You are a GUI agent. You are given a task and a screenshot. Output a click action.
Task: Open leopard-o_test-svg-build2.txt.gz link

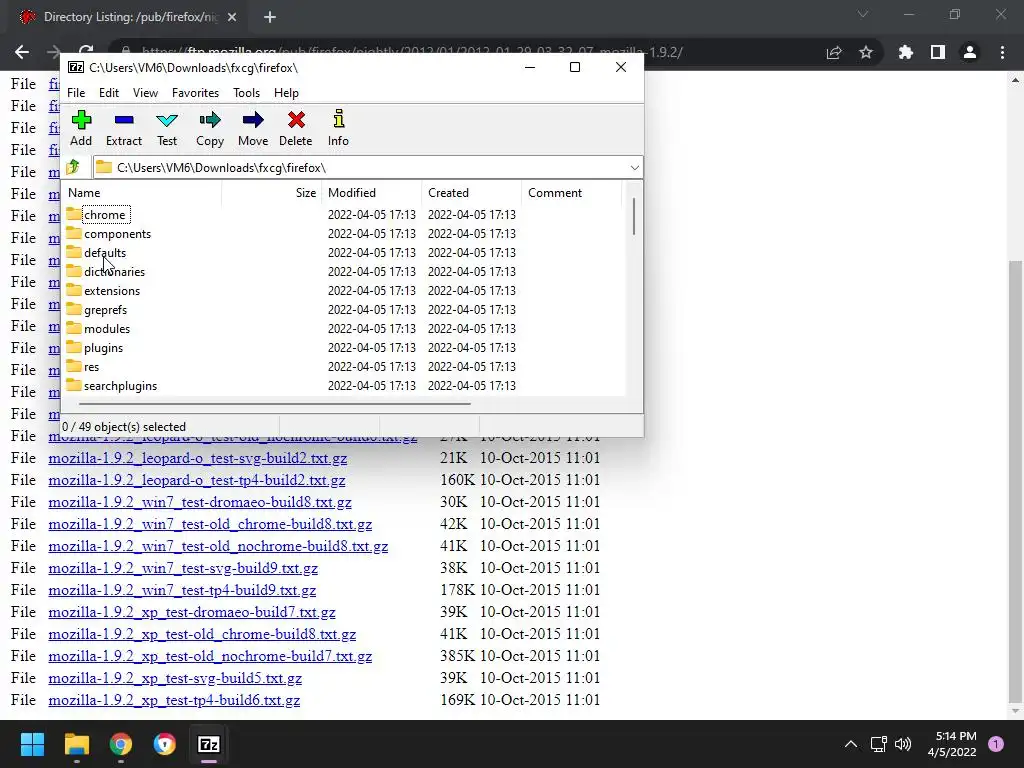point(197,458)
